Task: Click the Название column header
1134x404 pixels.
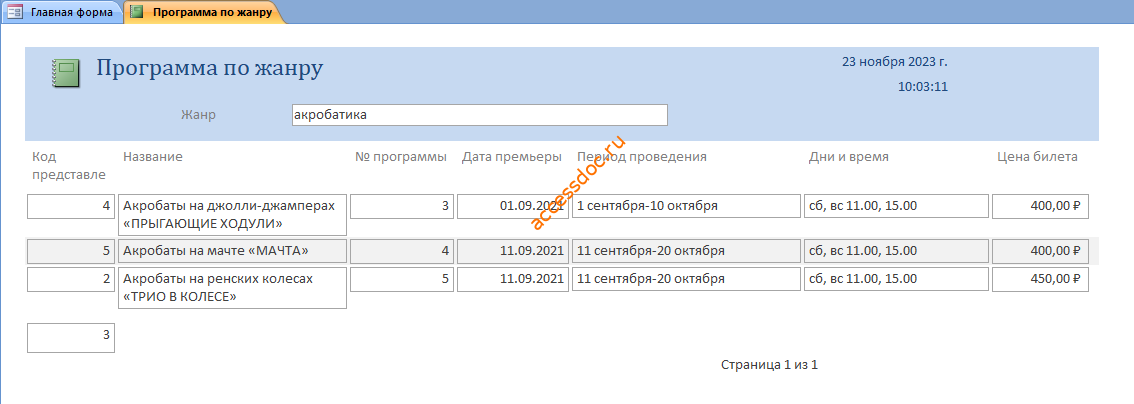Action: pos(153,157)
